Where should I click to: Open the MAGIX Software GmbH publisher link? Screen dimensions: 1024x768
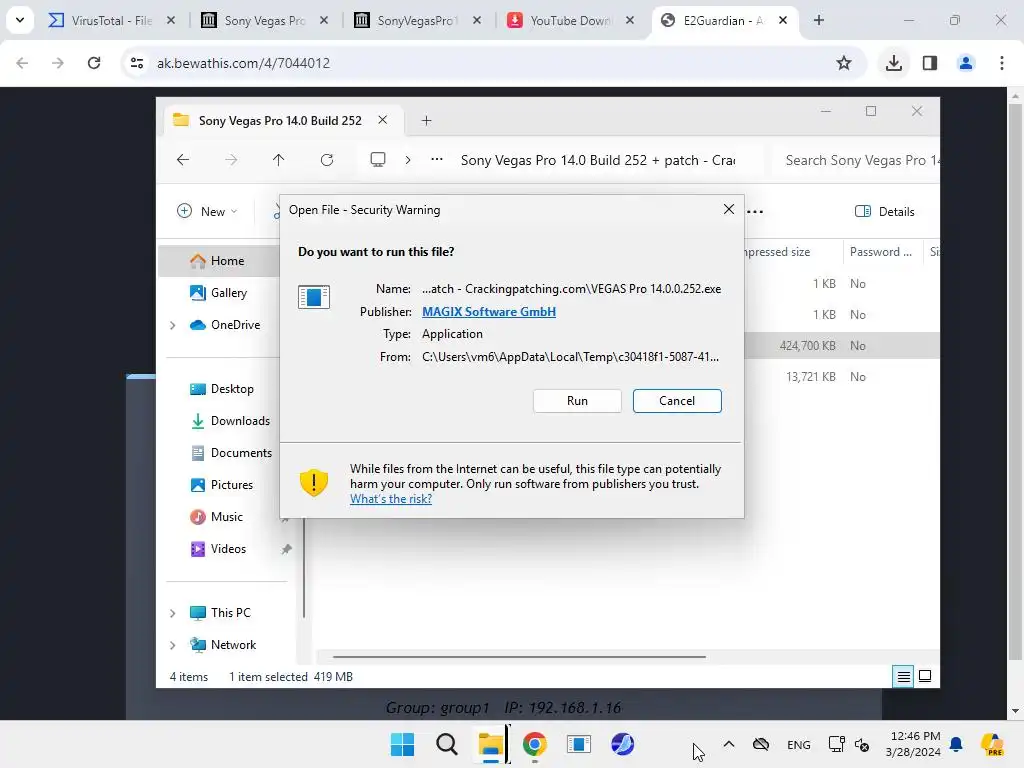(488, 312)
